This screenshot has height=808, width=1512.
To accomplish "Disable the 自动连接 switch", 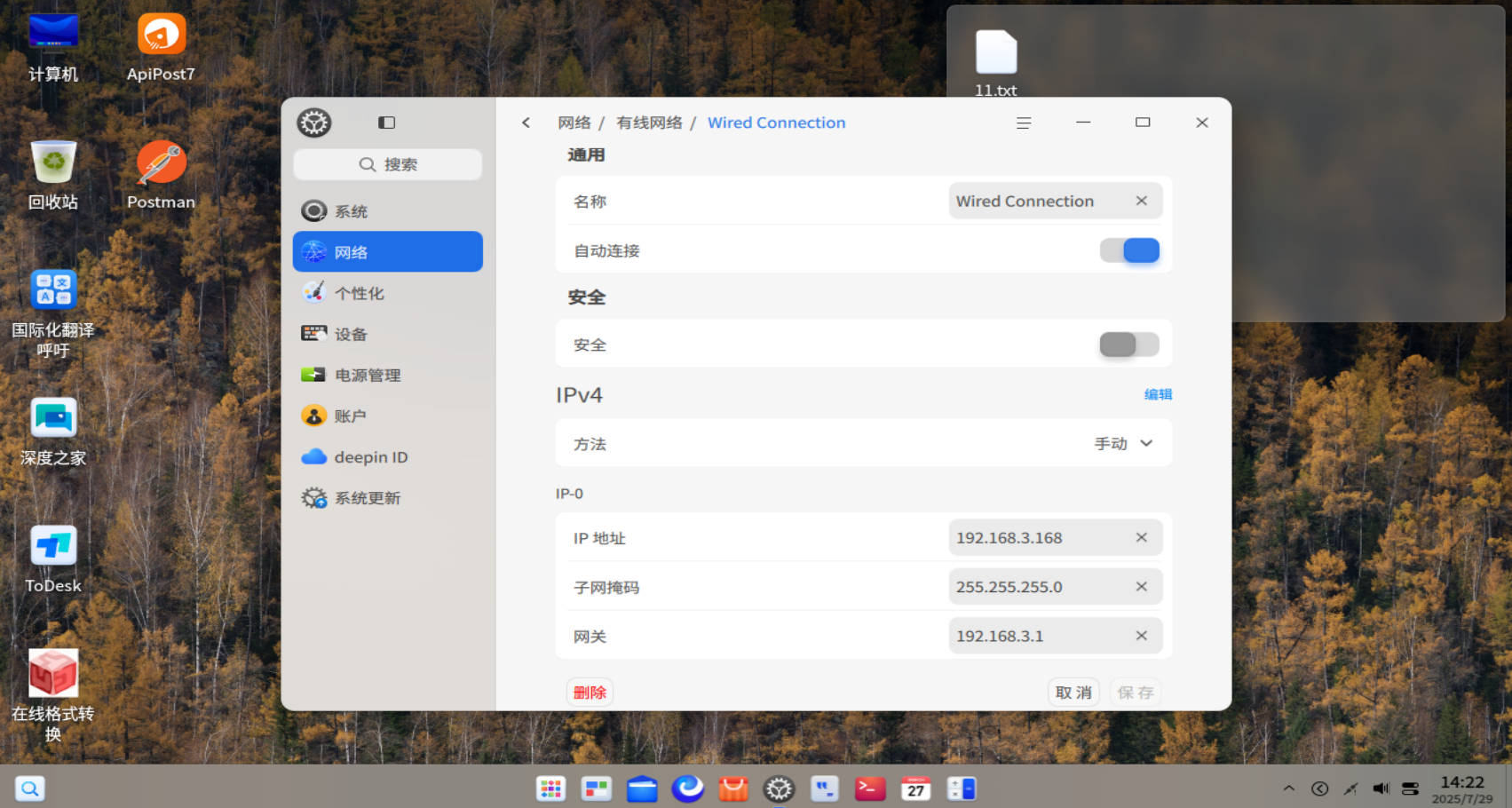I will pos(1129,250).
